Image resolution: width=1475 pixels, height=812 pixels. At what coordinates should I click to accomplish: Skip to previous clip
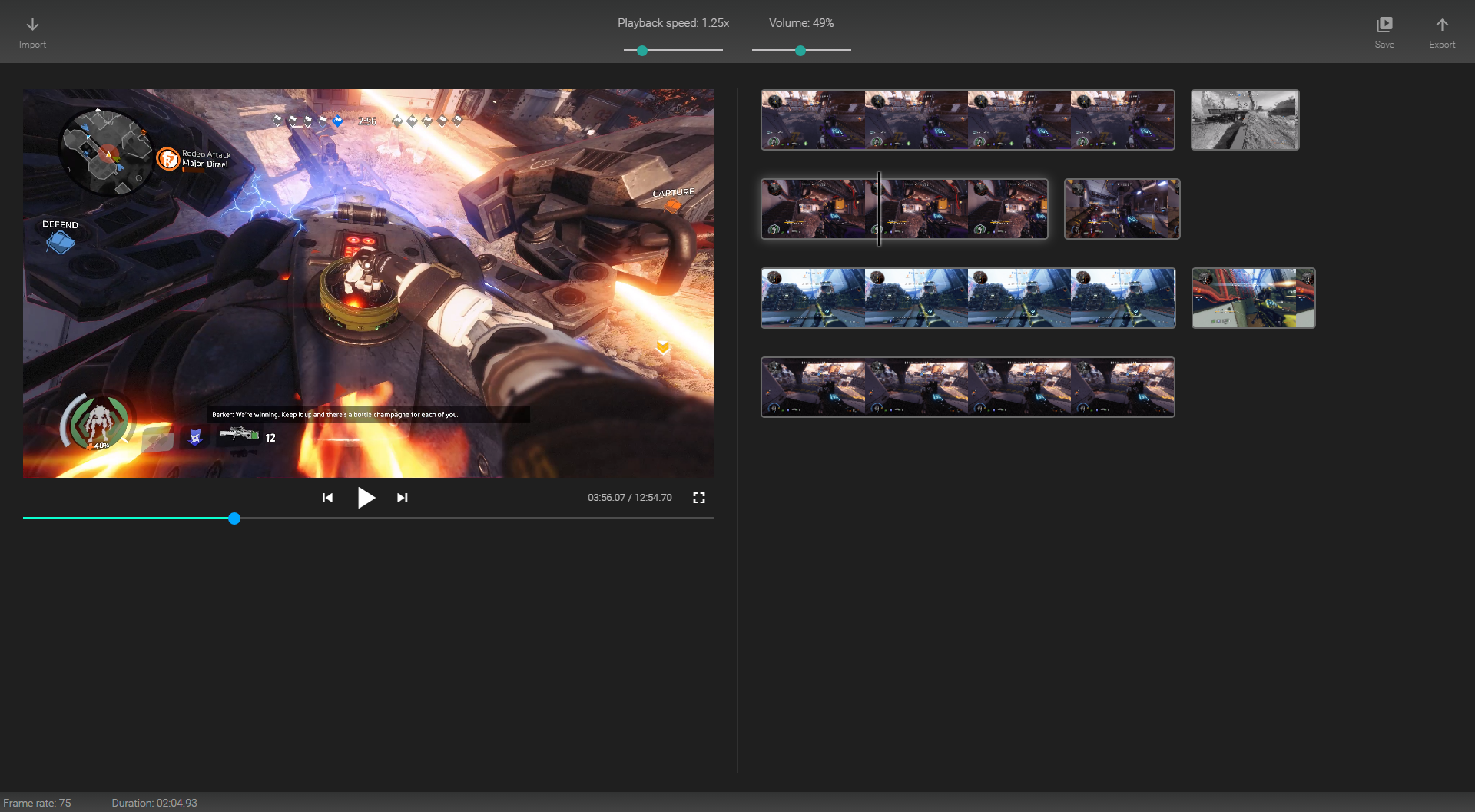327,498
